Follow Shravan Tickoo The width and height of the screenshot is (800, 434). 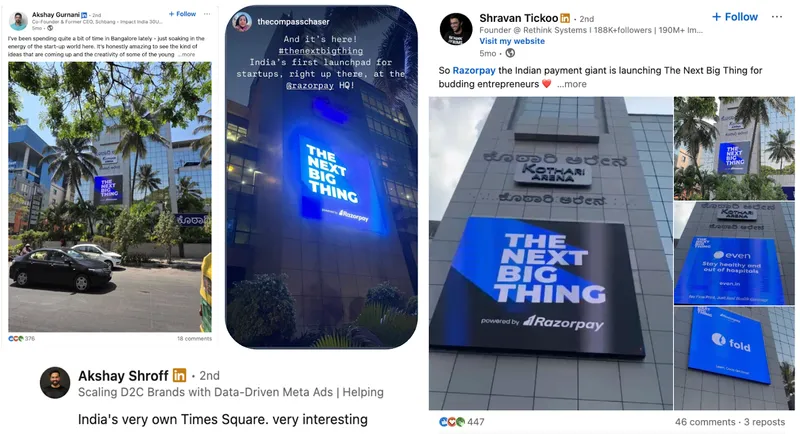pyautogui.click(x=735, y=17)
